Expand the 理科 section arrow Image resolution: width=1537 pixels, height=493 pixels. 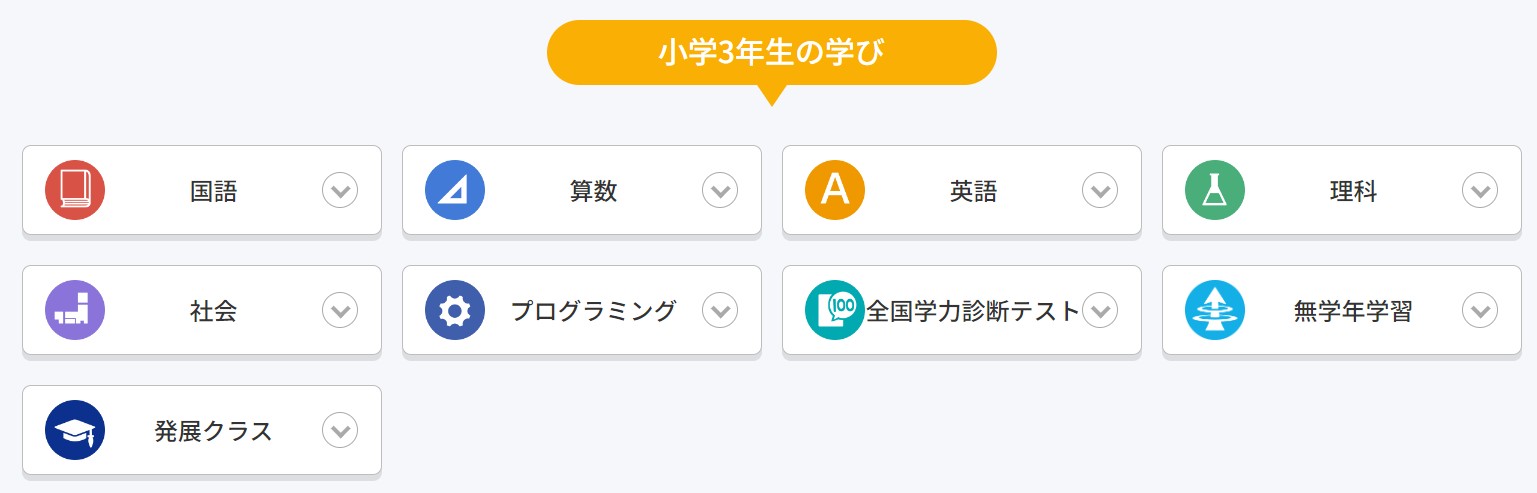(x=1480, y=190)
